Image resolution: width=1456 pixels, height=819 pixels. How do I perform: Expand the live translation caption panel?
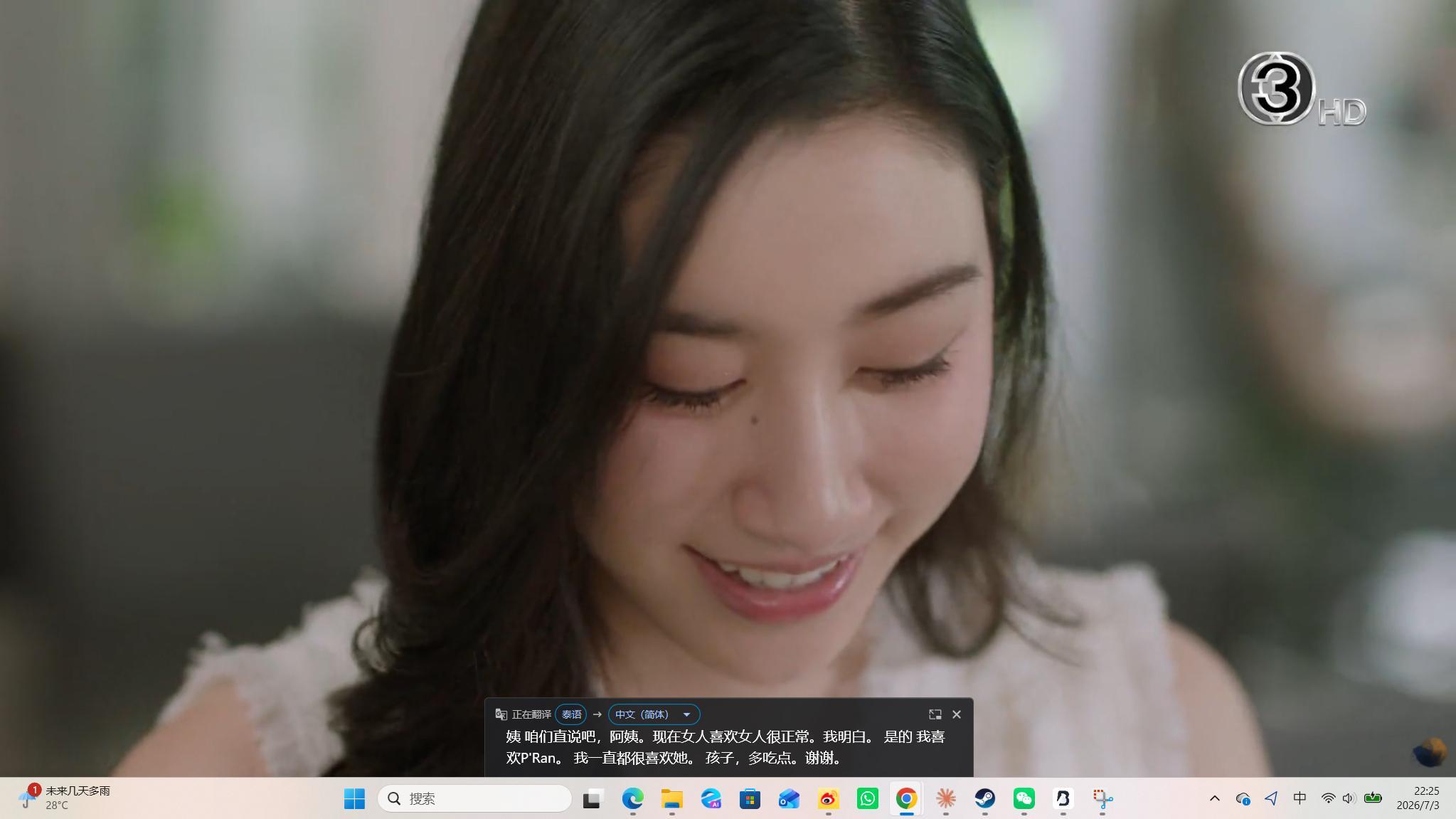tap(935, 714)
